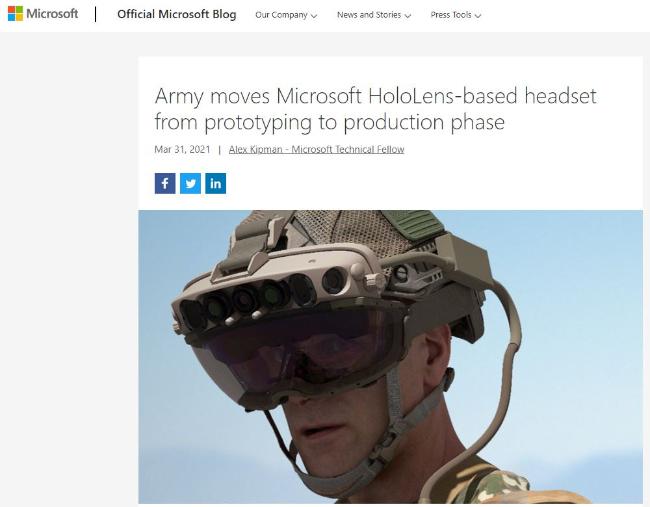
Task: Click the word Army in the headline
Action: tap(179, 97)
